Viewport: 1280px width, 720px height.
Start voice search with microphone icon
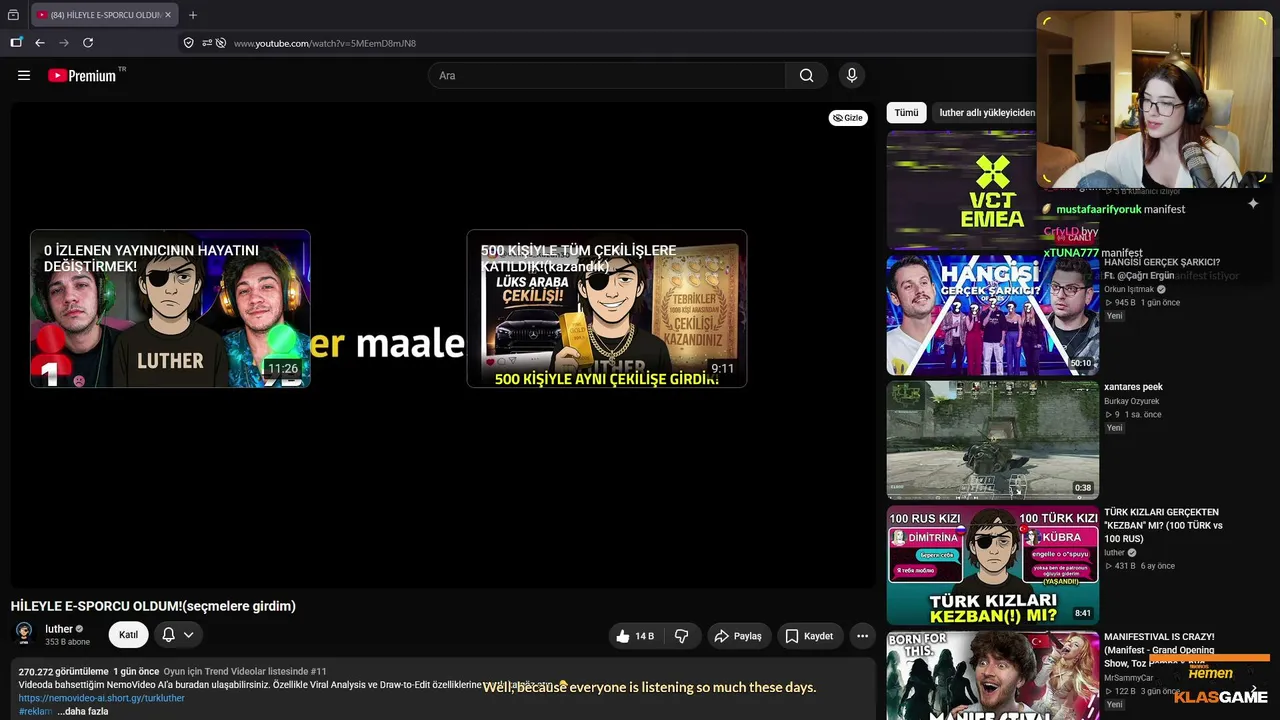point(852,75)
